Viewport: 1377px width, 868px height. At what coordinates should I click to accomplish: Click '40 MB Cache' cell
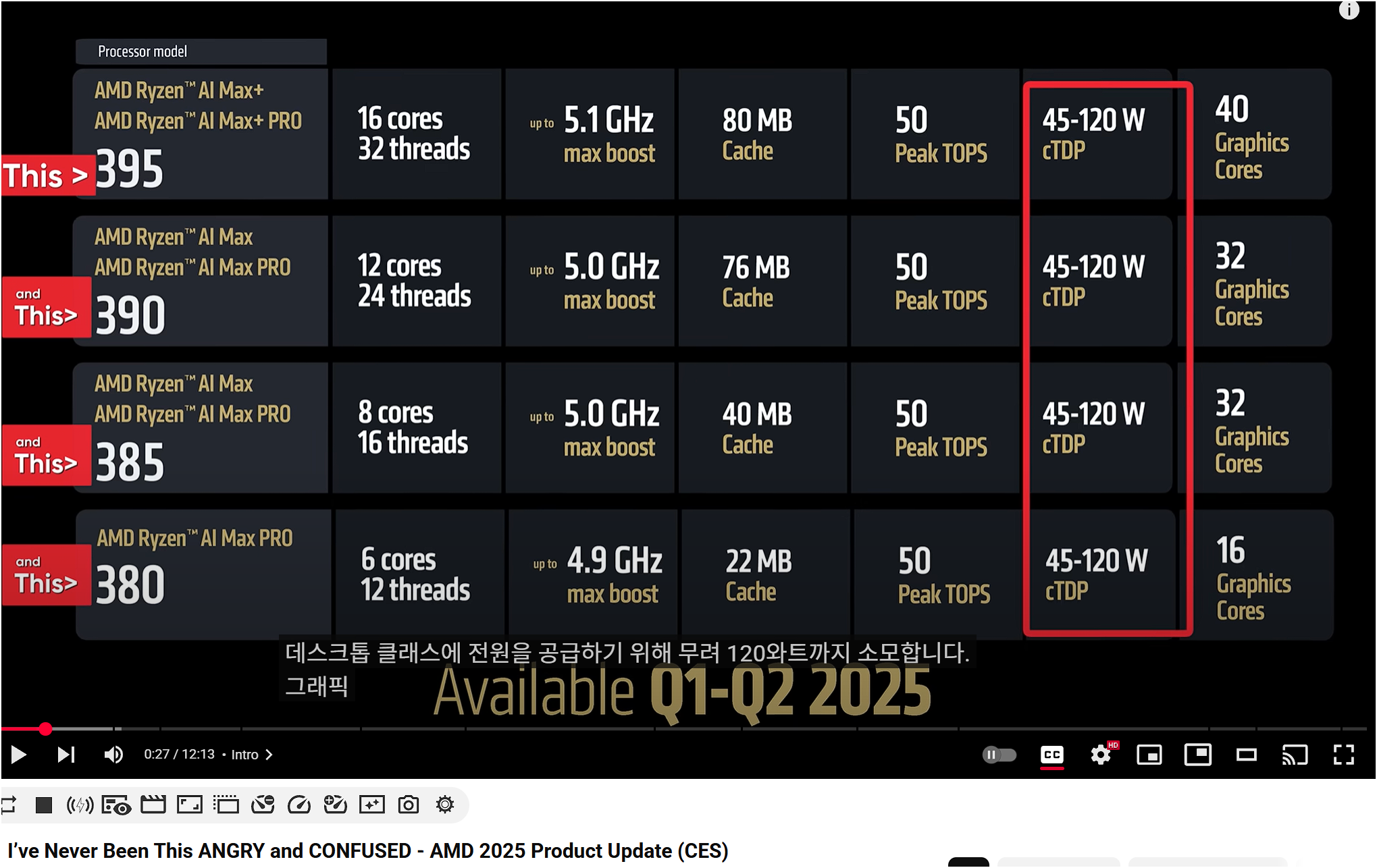(762, 428)
